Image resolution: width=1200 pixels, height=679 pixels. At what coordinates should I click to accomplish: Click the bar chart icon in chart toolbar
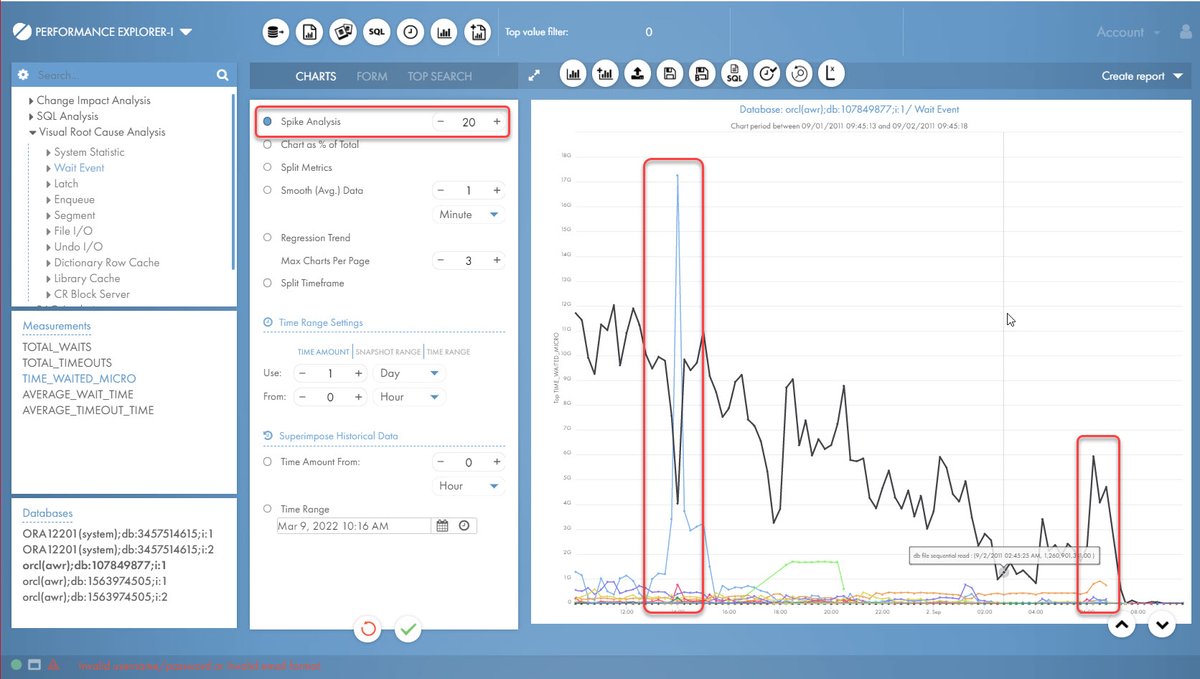[575, 73]
